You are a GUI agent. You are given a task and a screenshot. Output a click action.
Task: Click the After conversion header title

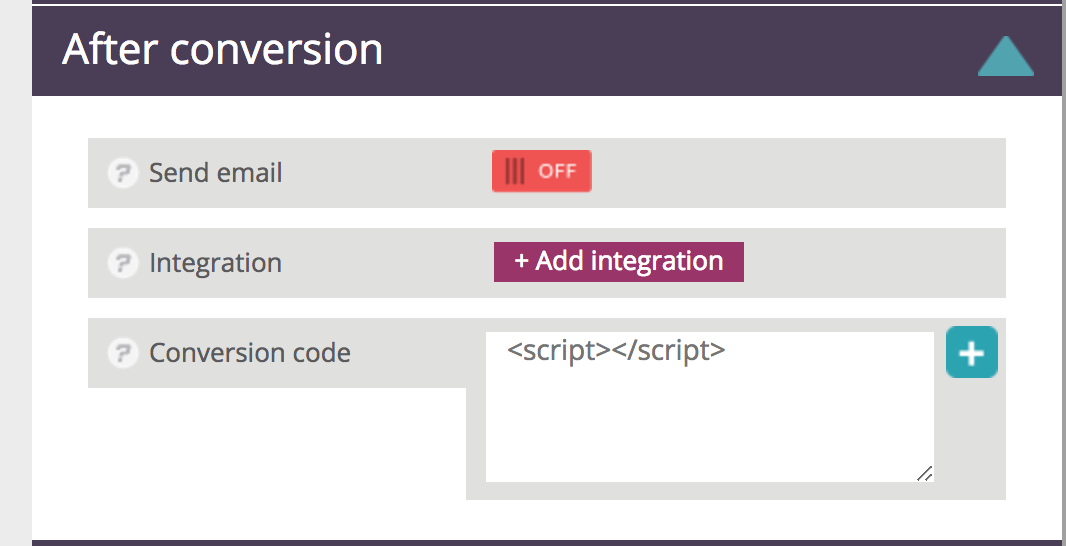click(222, 50)
